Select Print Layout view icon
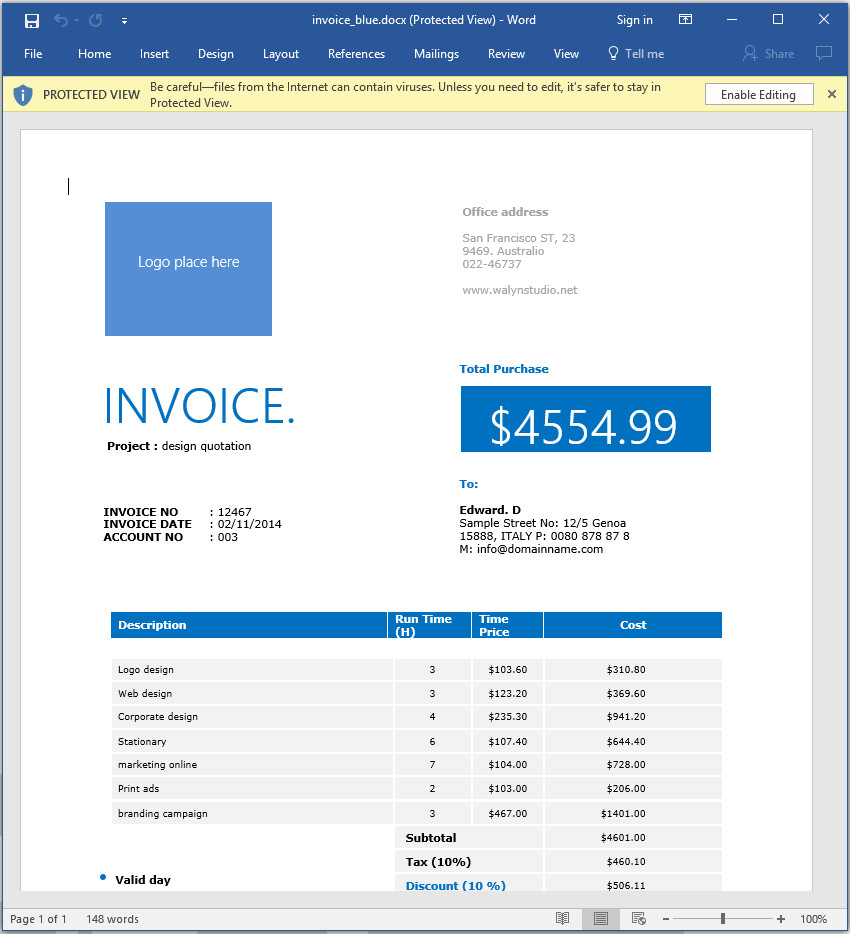The image size is (850, 934). point(601,919)
